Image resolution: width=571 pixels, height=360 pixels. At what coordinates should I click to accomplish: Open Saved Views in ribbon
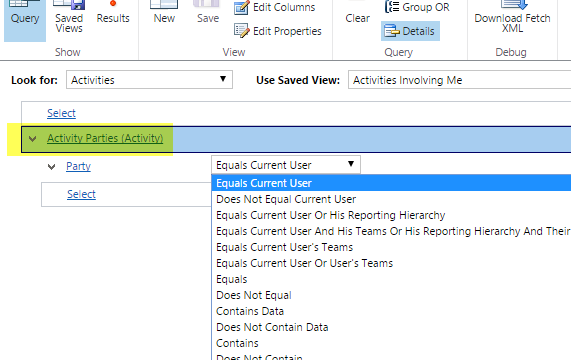click(69, 18)
